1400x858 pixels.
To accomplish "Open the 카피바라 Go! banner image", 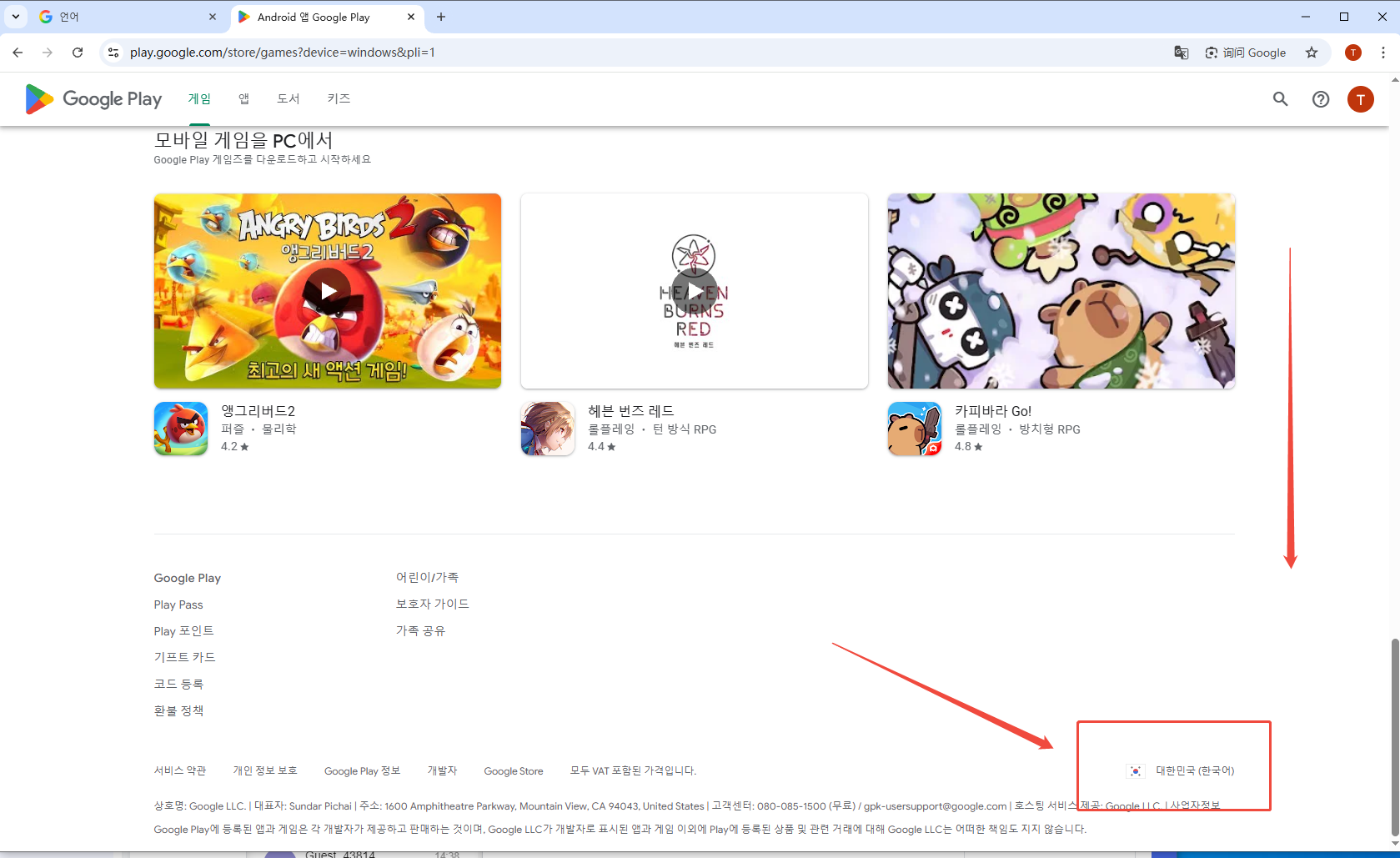I will (1061, 291).
